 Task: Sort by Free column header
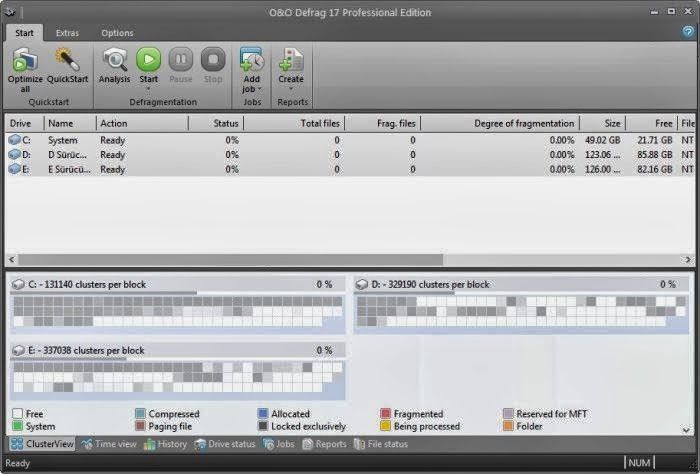point(651,124)
